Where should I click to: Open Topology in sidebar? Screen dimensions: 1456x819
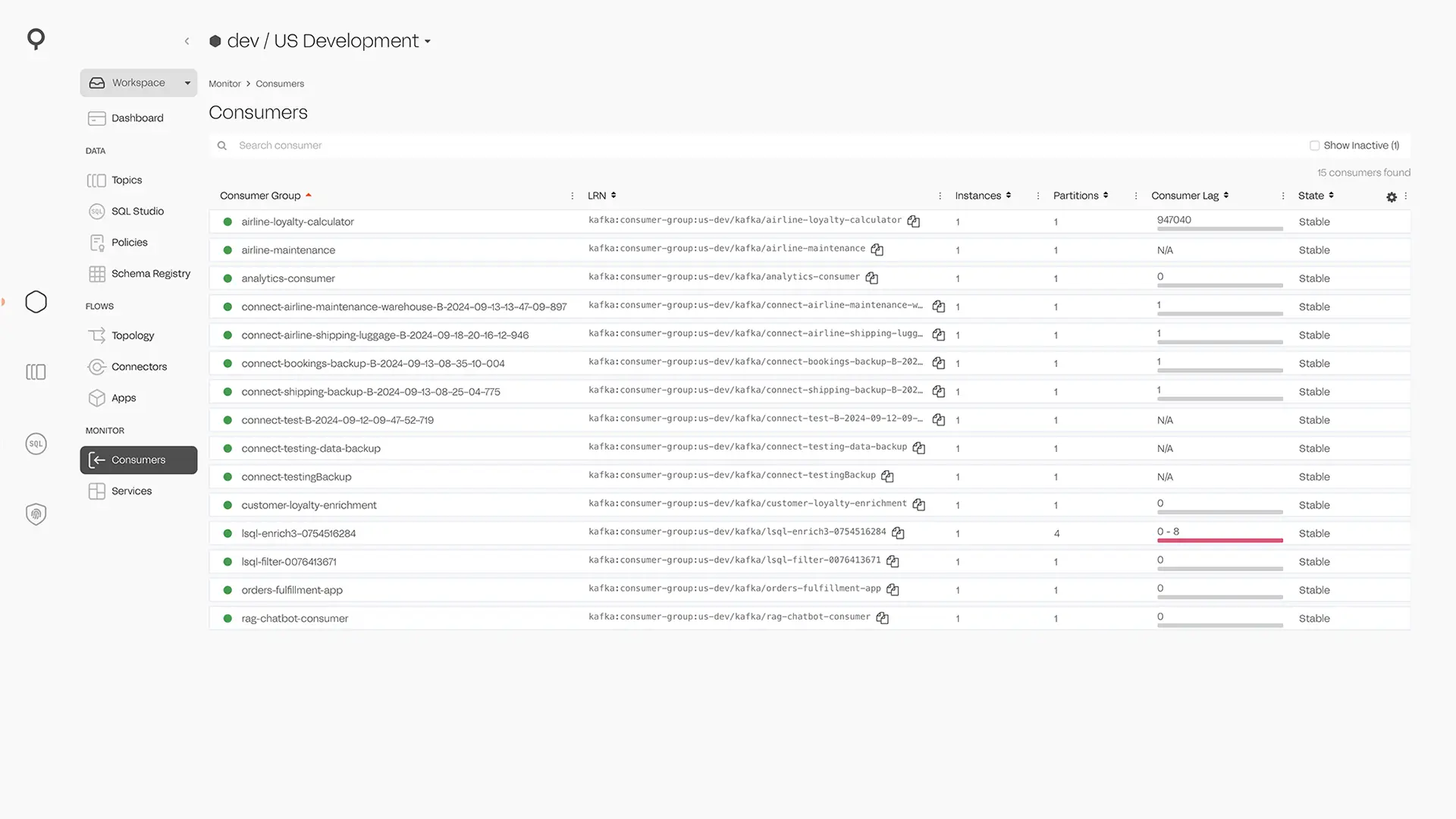(133, 335)
